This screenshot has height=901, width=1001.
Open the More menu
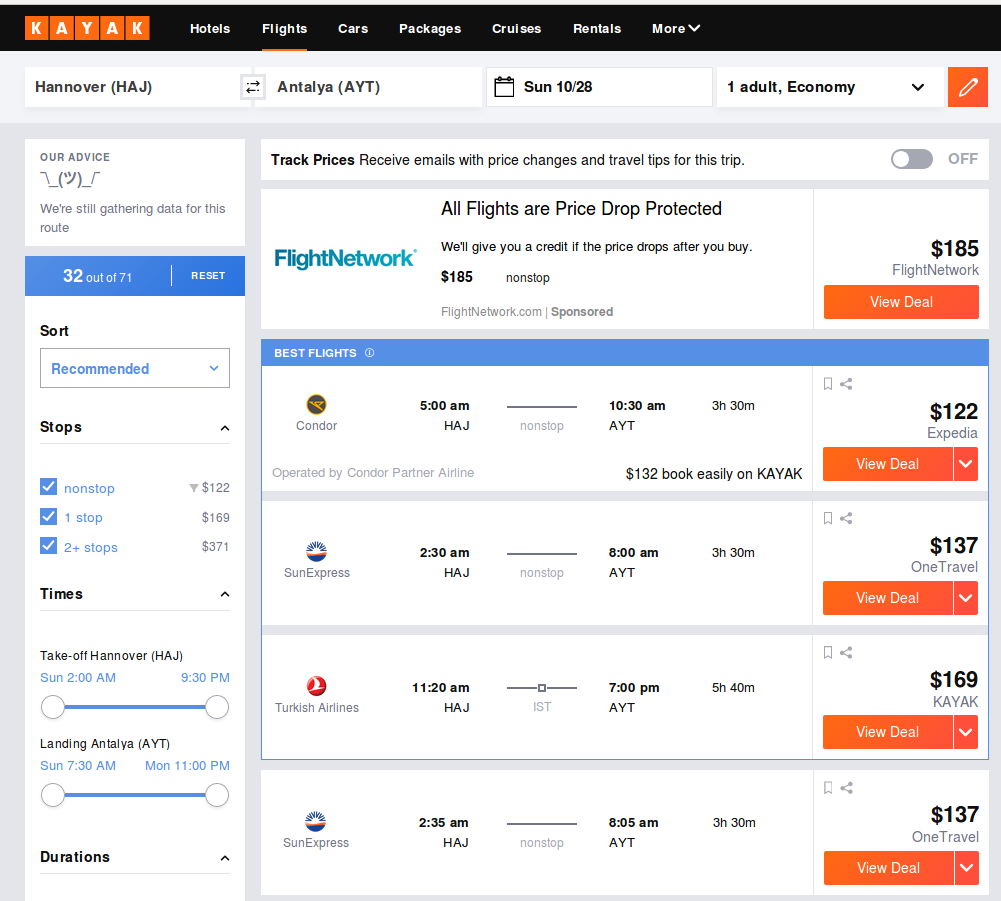pos(675,29)
